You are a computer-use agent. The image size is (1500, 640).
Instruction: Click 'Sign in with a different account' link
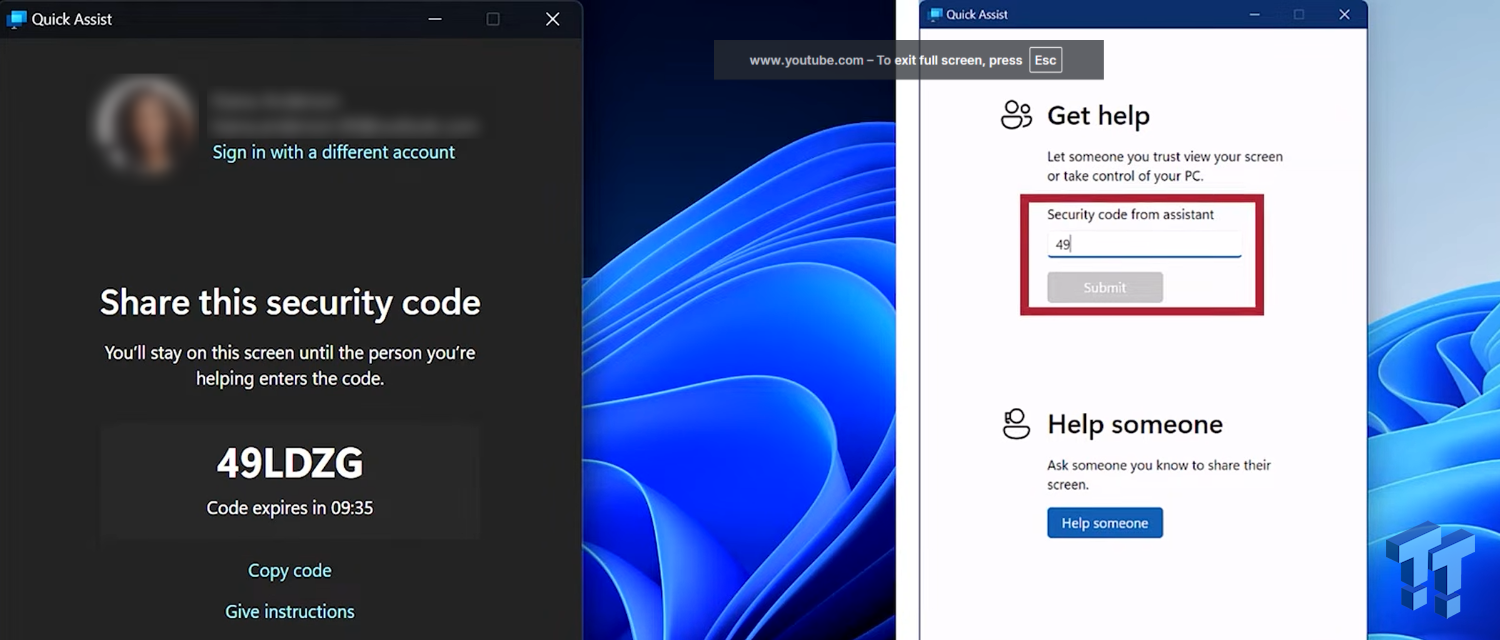point(333,152)
